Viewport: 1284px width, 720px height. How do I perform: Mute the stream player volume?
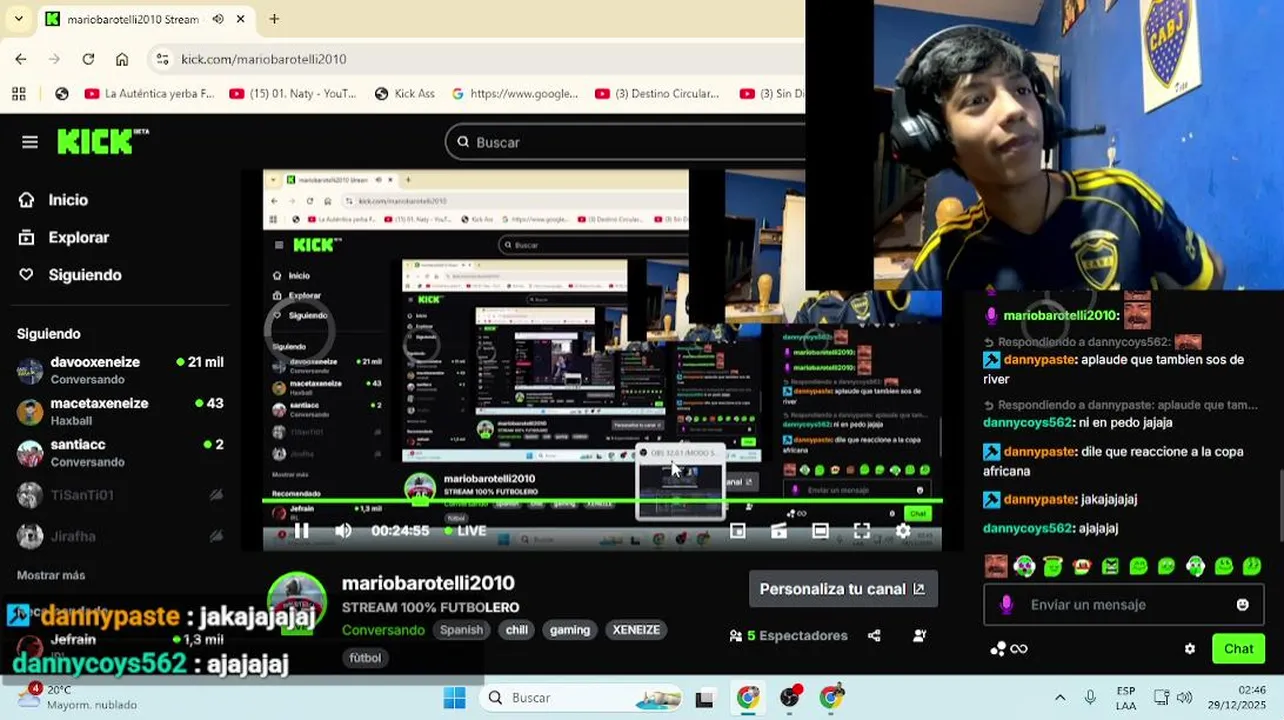click(343, 531)
